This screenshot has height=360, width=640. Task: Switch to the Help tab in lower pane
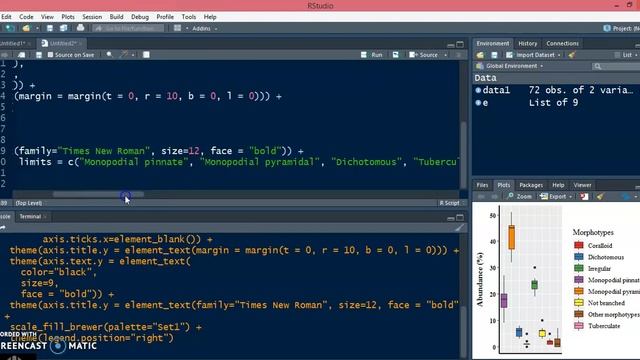(558, 185)
